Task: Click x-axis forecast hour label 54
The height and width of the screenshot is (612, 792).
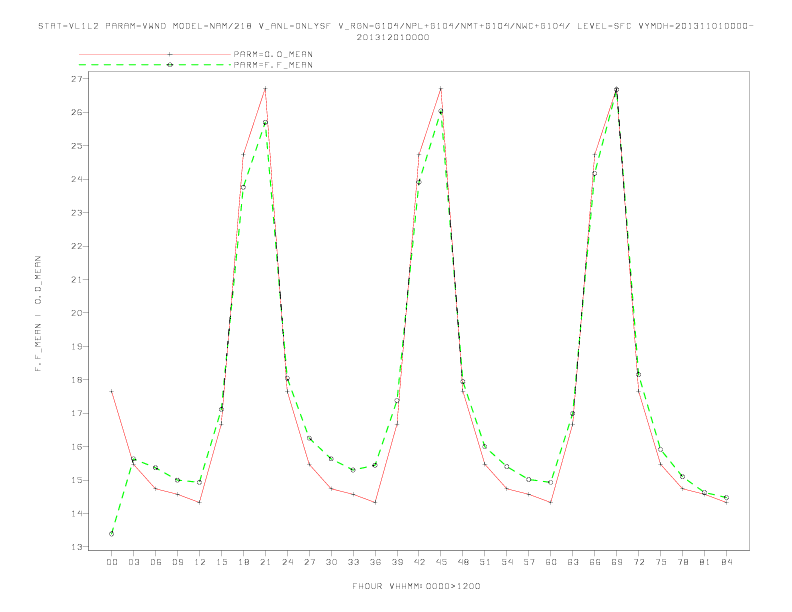Action: 507,562
